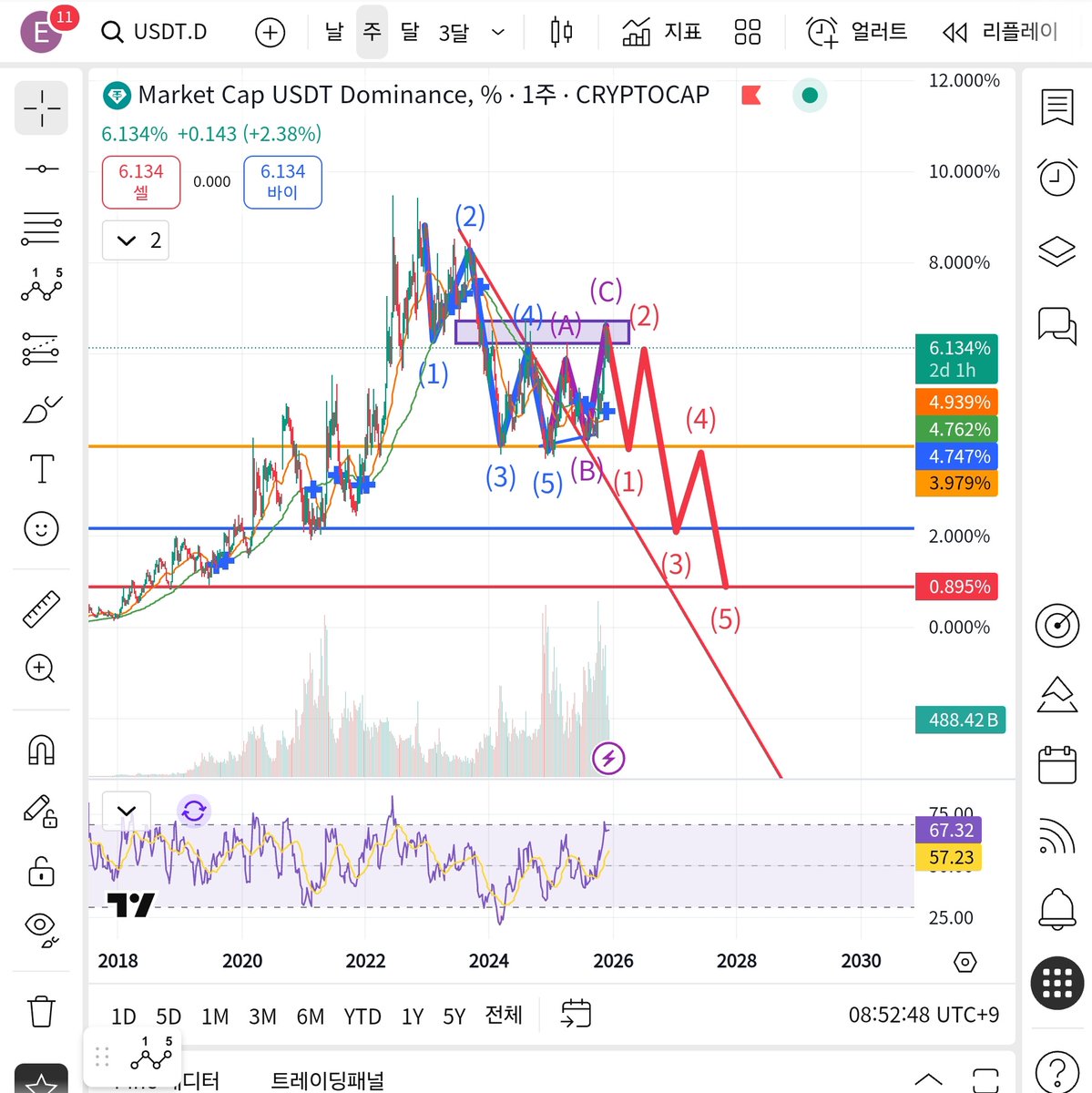Image resolution: width=1092 pixels, height=1093 pixels.
Task: Select the day interval 날
Action: tap(334, 32)
